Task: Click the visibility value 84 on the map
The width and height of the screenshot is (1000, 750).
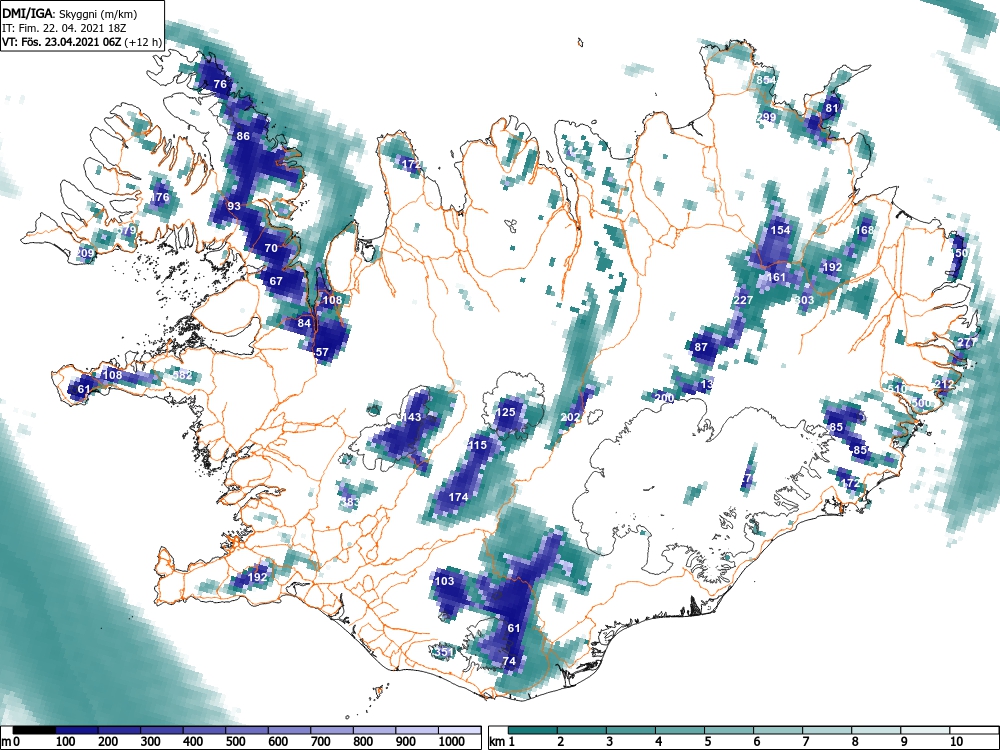Action: (x=304, y=323)
